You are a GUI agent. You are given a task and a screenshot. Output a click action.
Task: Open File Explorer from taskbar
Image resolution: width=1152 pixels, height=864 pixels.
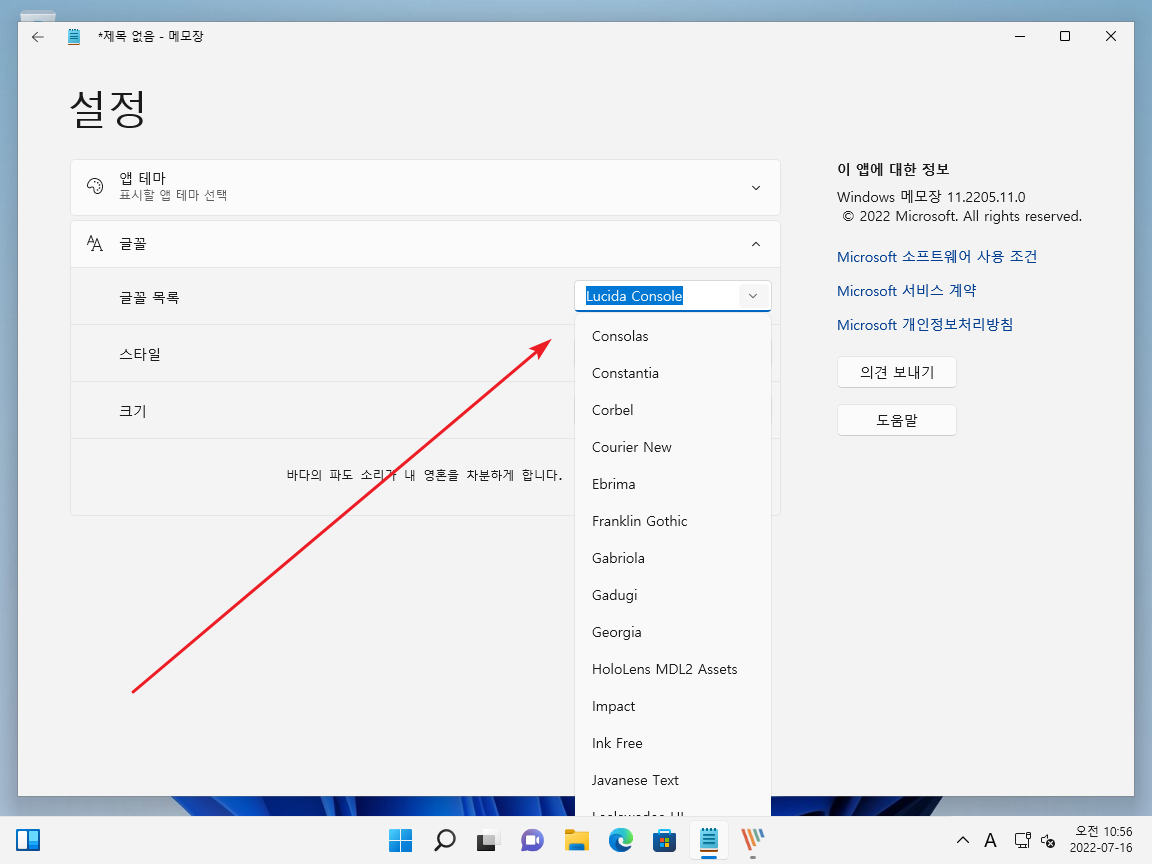(577, 840)
